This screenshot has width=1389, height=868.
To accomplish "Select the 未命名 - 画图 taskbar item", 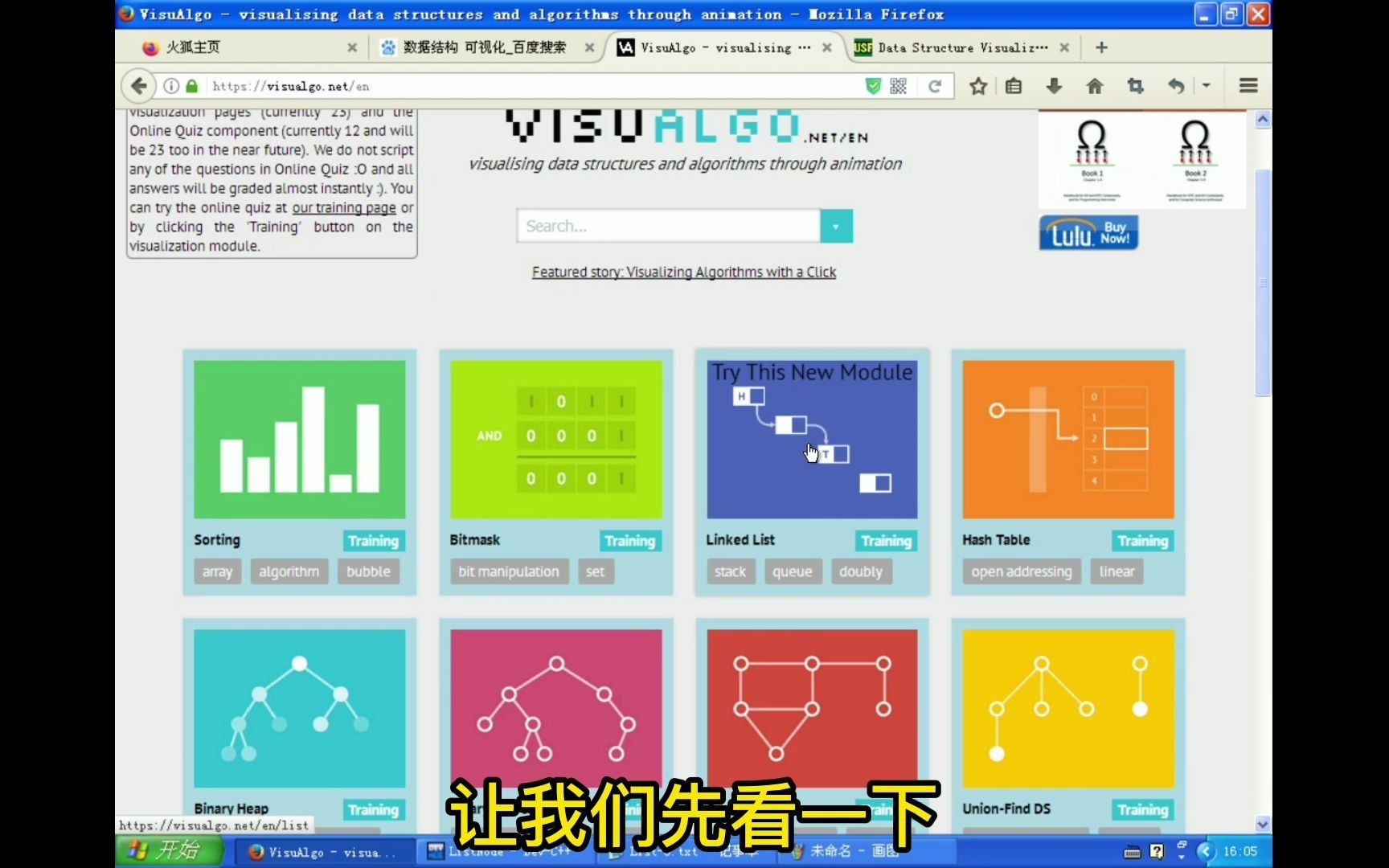I will tap(852, 850).
